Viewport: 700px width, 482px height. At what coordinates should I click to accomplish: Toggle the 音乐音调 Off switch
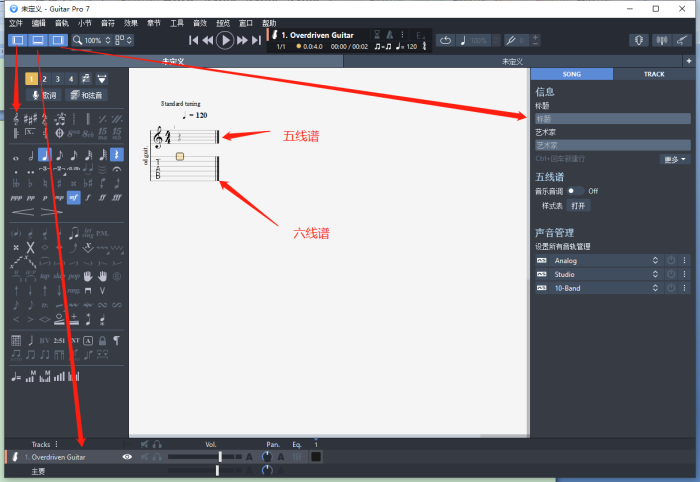[x=575, y=191]
